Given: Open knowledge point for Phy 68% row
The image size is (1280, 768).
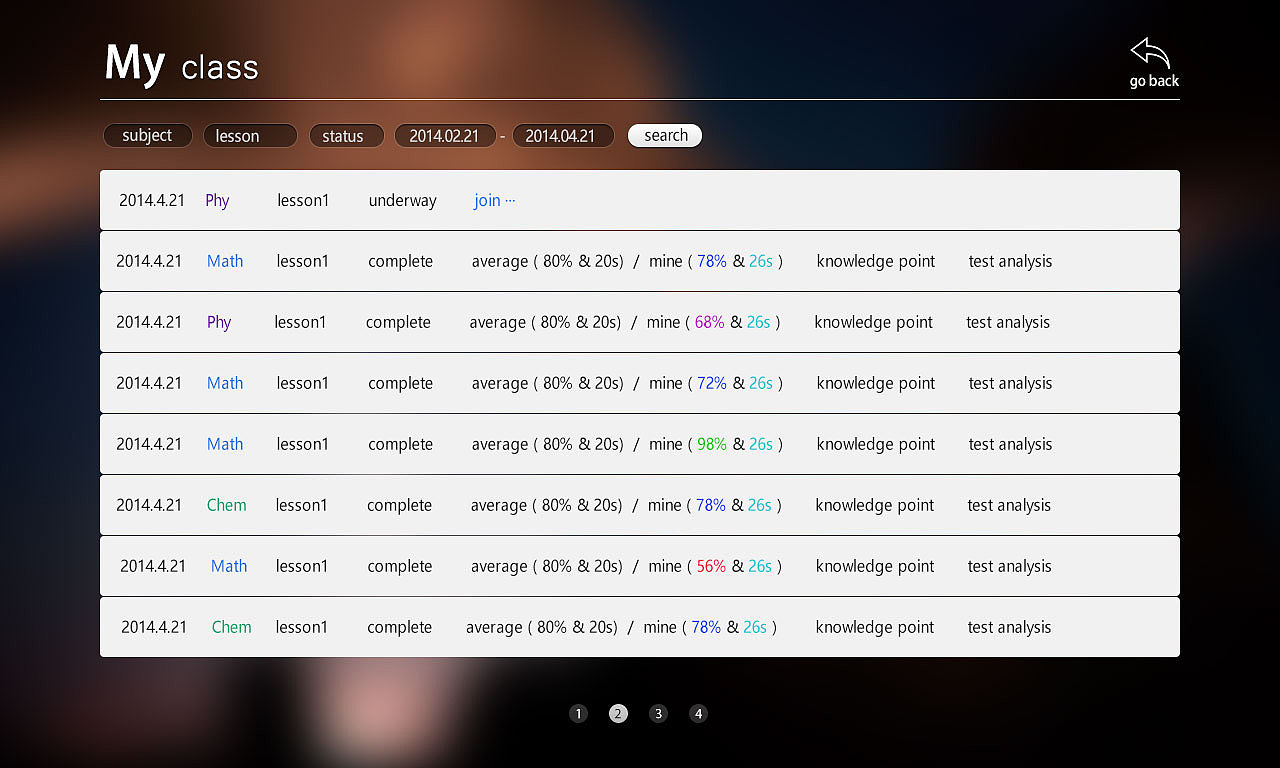Looking at the screenshot, I should click(x=874, y=323).
